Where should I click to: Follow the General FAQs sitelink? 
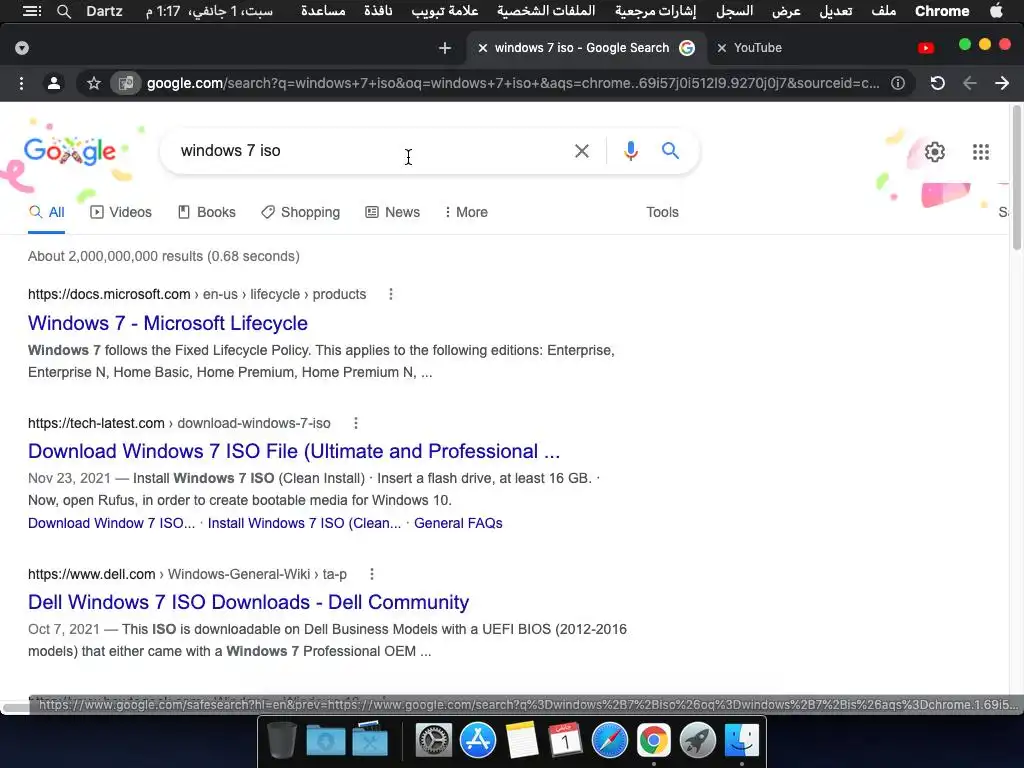[458, 523]
